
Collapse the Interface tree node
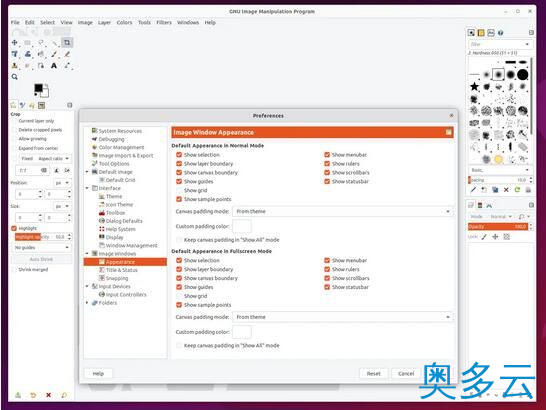pyautogui.click(x=87, y=188)
